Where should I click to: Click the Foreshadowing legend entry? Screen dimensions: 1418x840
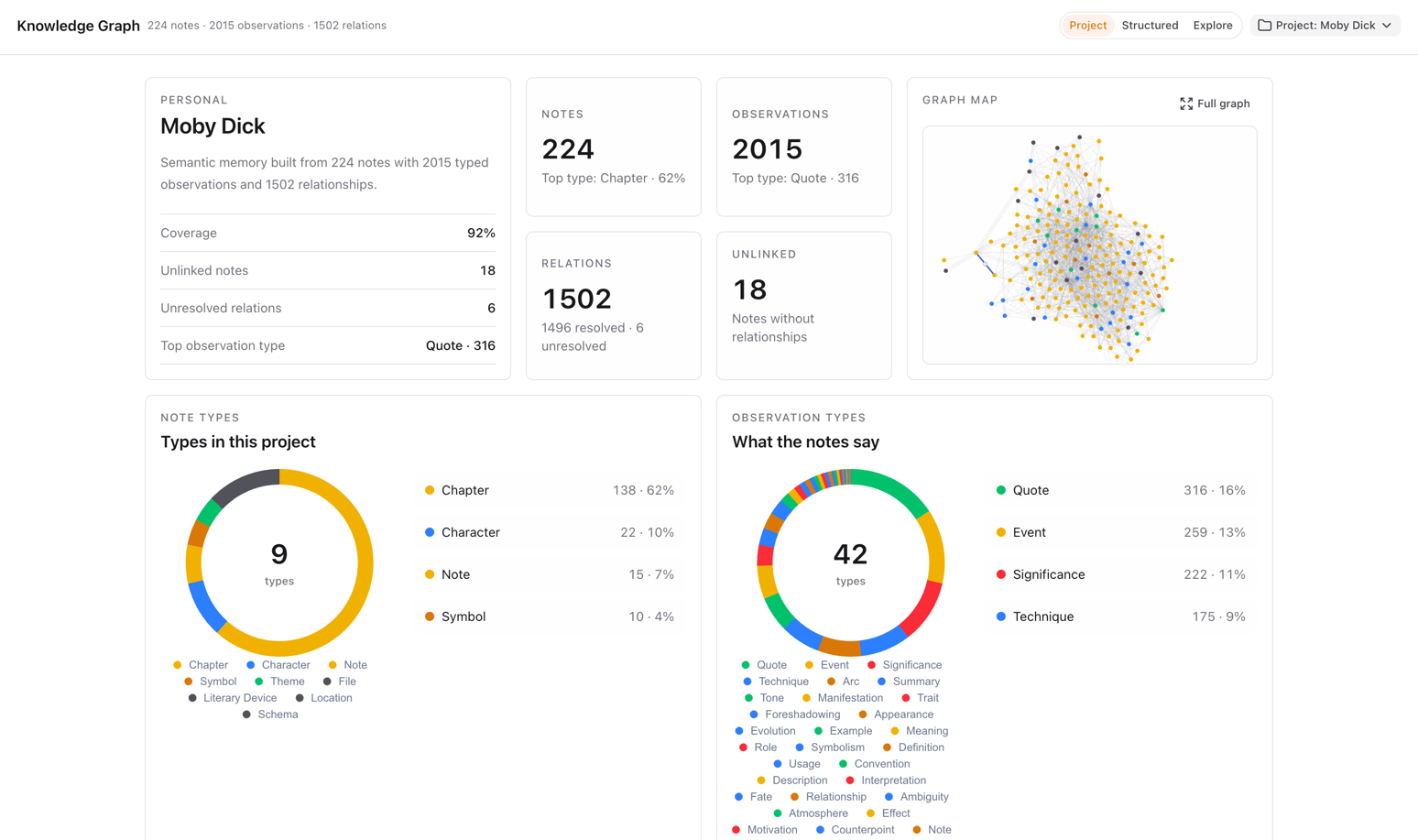pyautogui.click(x=794, y=715)
